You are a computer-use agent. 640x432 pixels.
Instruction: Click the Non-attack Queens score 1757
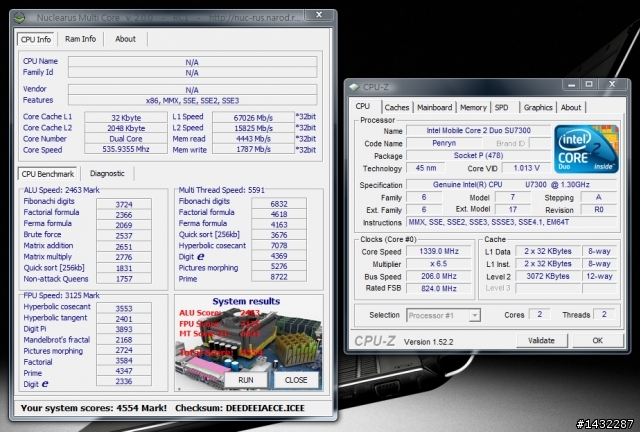(124, 279)
